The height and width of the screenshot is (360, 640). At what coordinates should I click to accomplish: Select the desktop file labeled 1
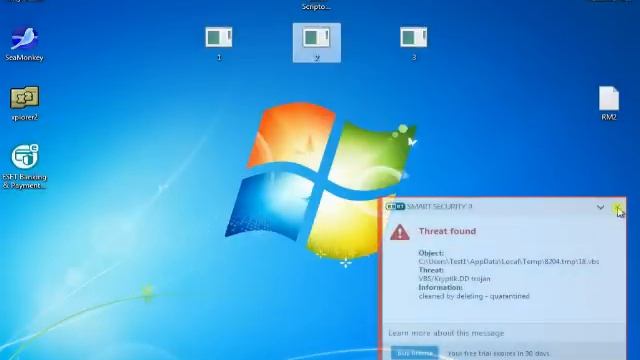[x=219, y=43]
